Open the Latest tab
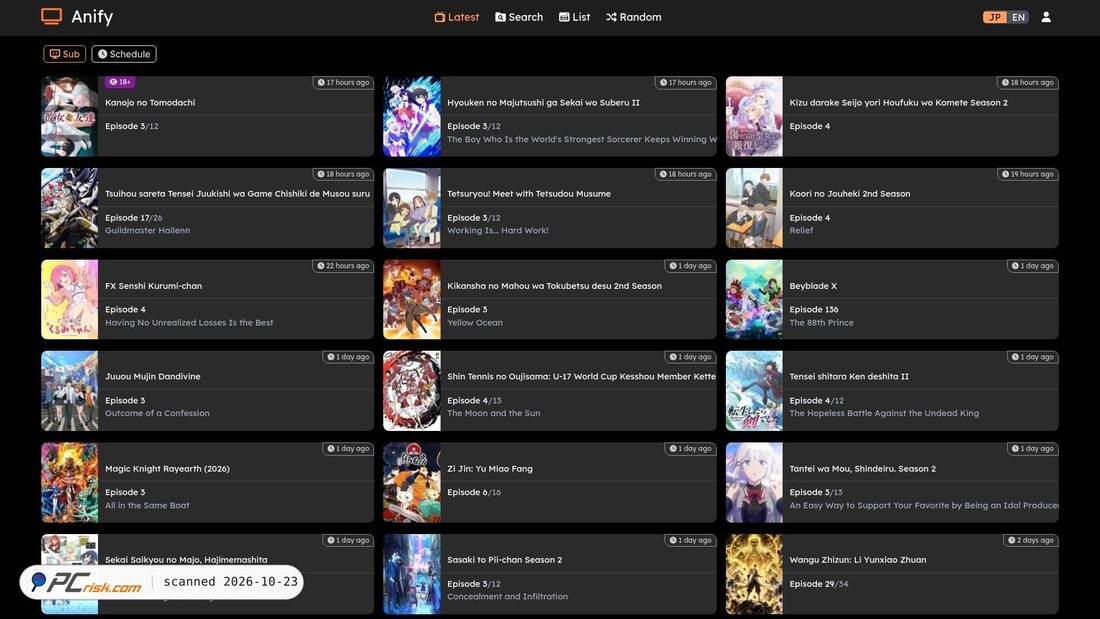 coord(457,17)
